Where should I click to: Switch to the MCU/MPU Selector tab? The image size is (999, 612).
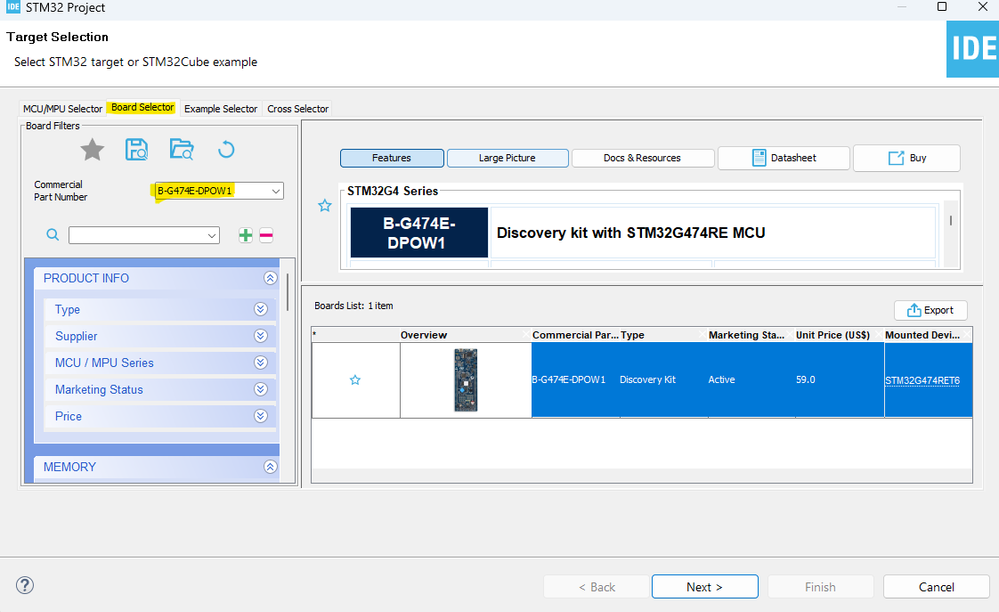coord(63,109)
